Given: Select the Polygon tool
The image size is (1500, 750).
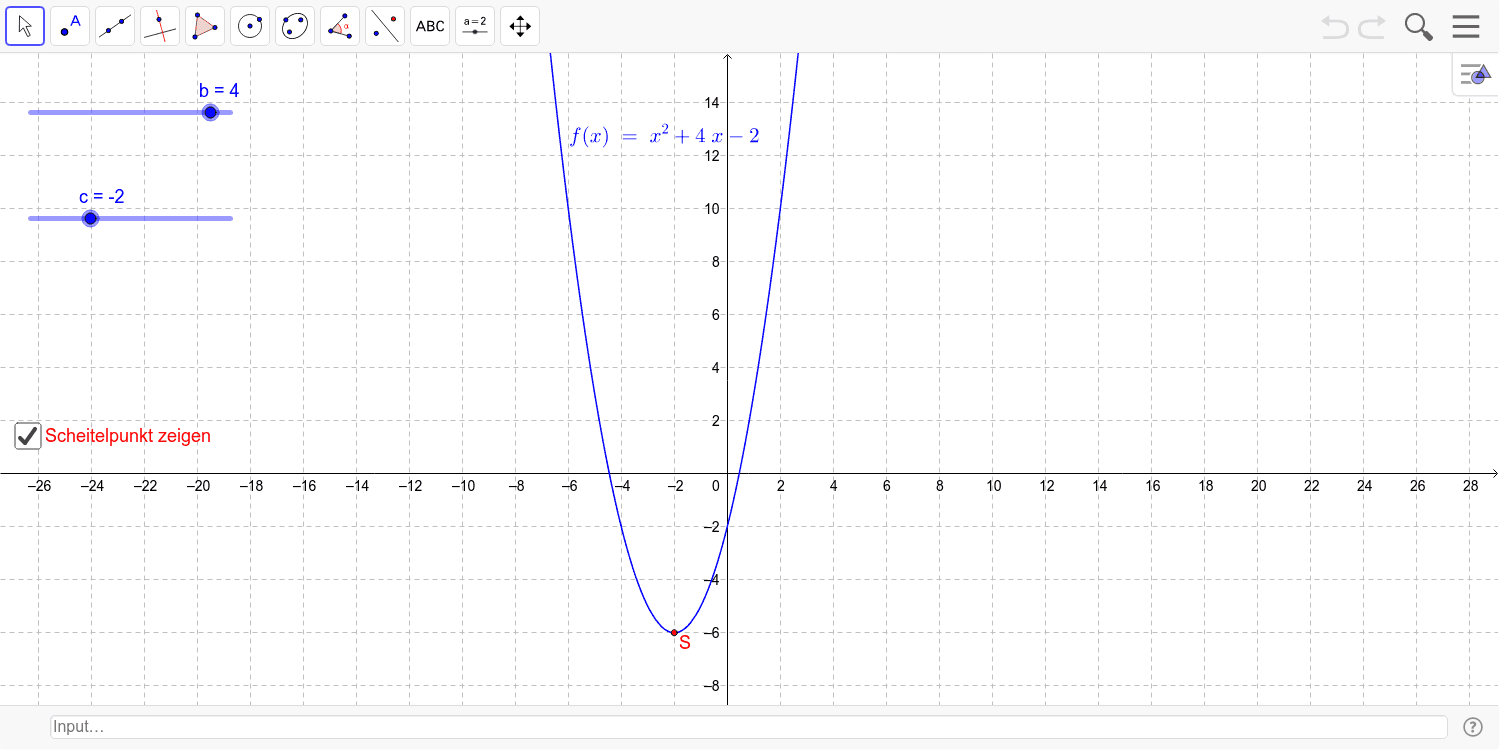Looking at the screenshot, I should click(205, 26).
